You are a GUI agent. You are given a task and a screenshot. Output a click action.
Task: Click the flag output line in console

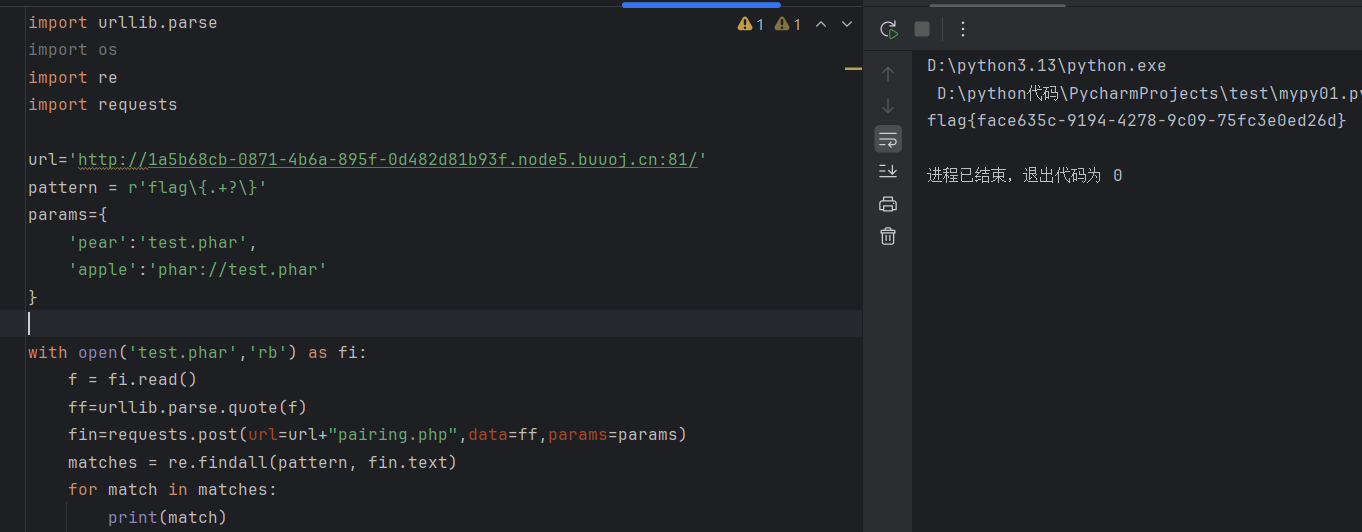[1137, 120]
